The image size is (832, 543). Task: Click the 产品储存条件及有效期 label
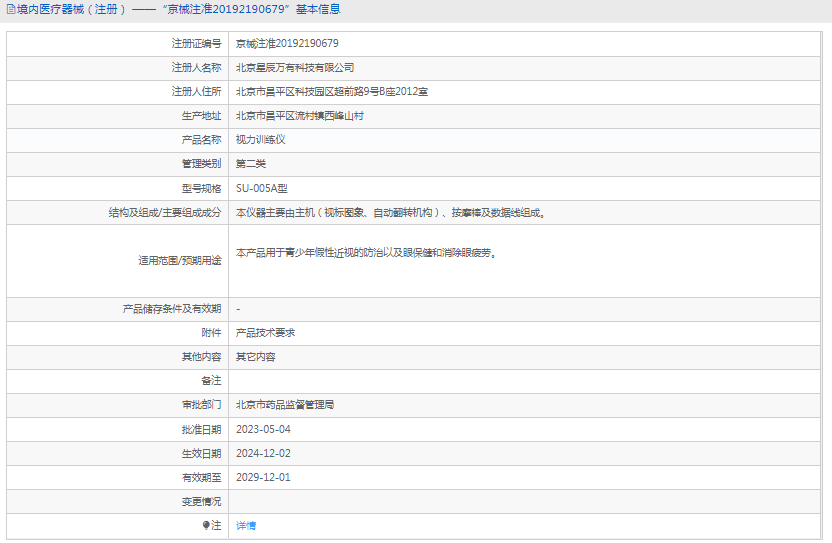coord(172,309)
